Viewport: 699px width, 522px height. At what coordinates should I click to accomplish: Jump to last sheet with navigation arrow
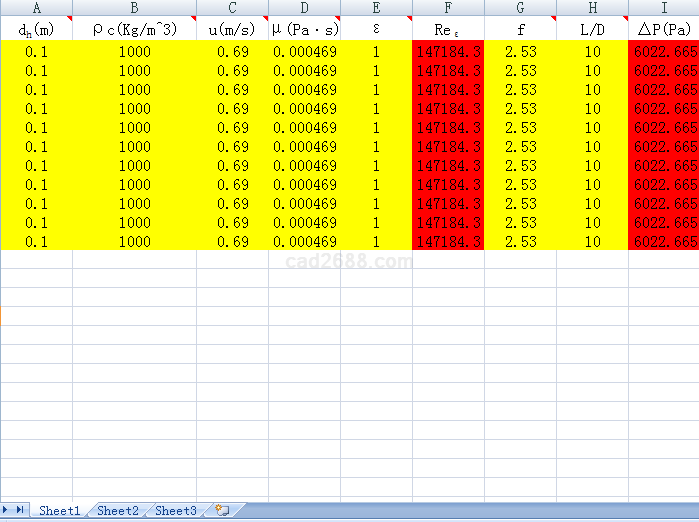[22, 510]
